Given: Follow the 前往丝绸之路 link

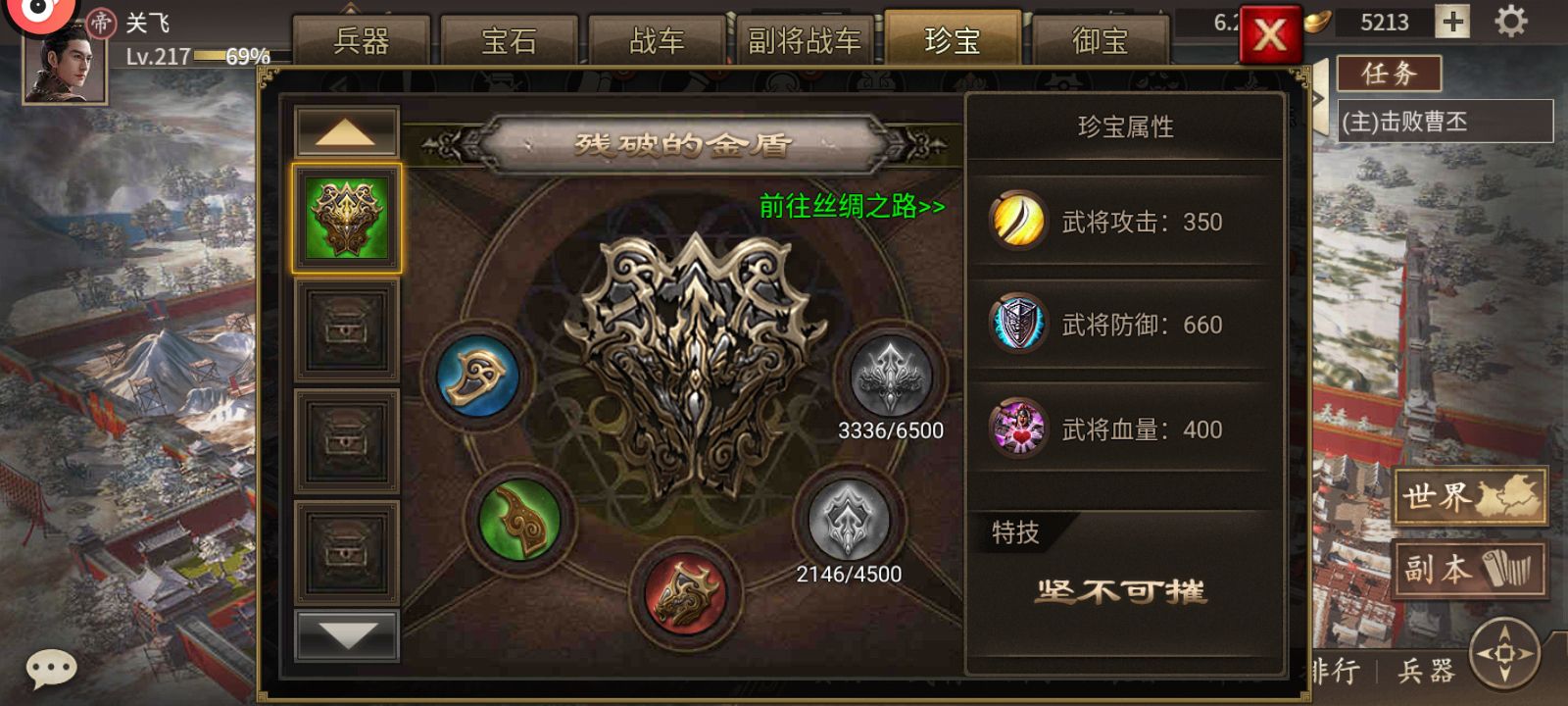Looking at the screenshot, I should (852, 206).
